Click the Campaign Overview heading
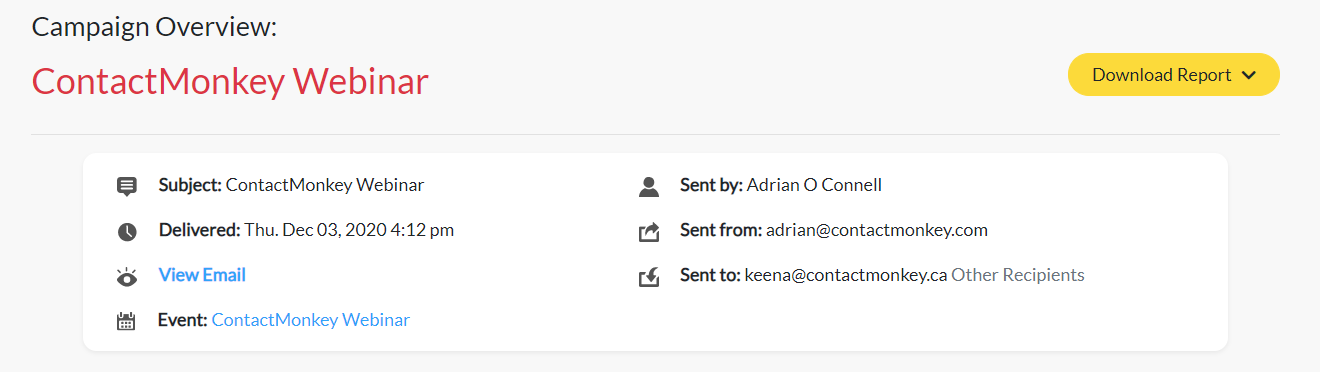Image resolution: width=1320 pixels, height=372 pixels. 154,26
